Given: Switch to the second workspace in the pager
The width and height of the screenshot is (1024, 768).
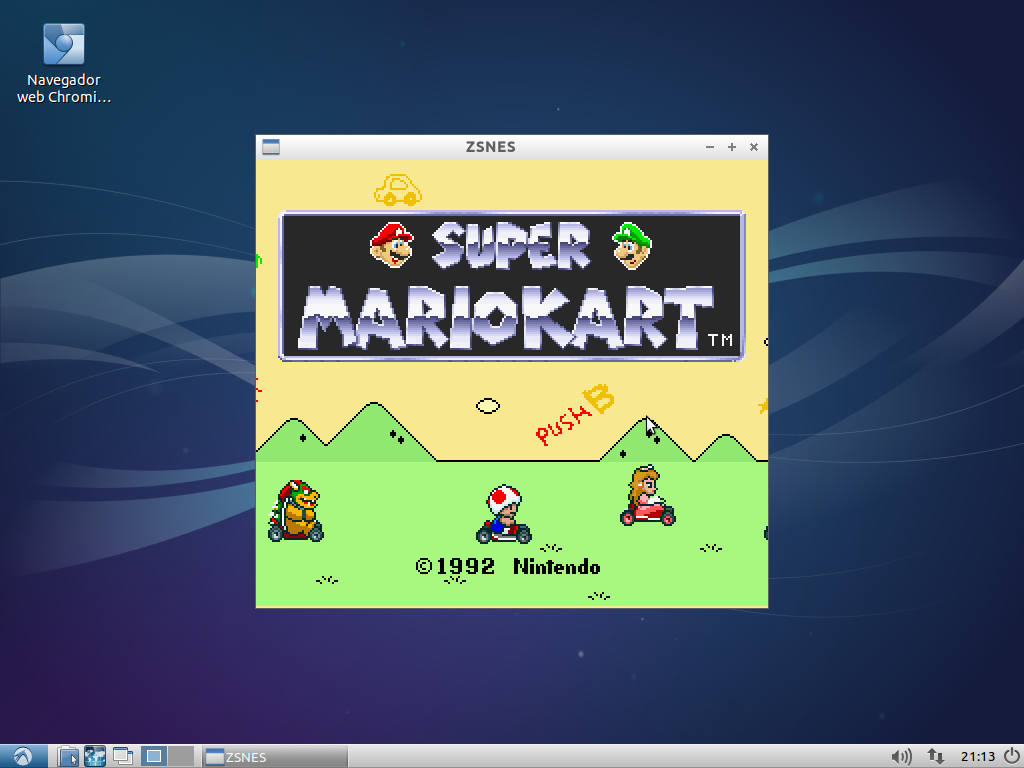Looking at the screenshot, I should pos(181,756).
